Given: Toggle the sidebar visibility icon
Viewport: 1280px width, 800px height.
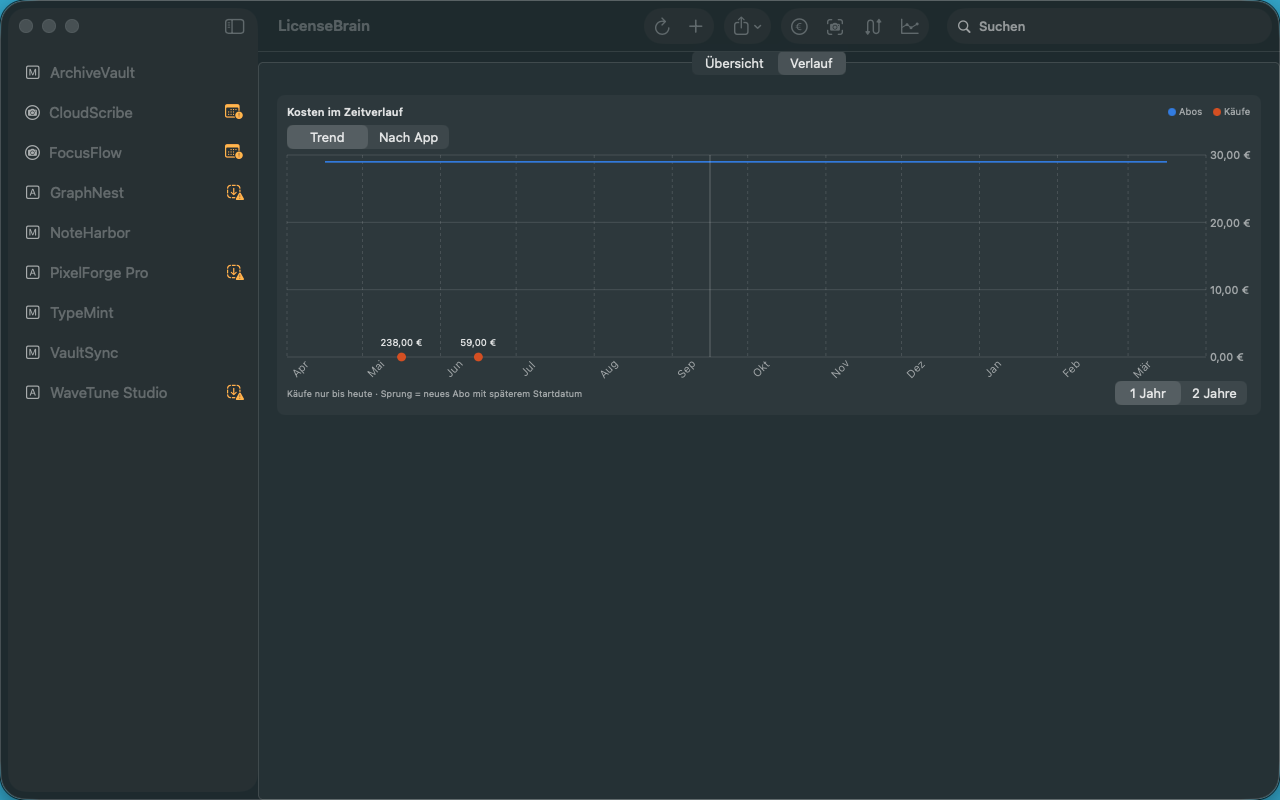Looking at the screenshot, I should (235, 26).
